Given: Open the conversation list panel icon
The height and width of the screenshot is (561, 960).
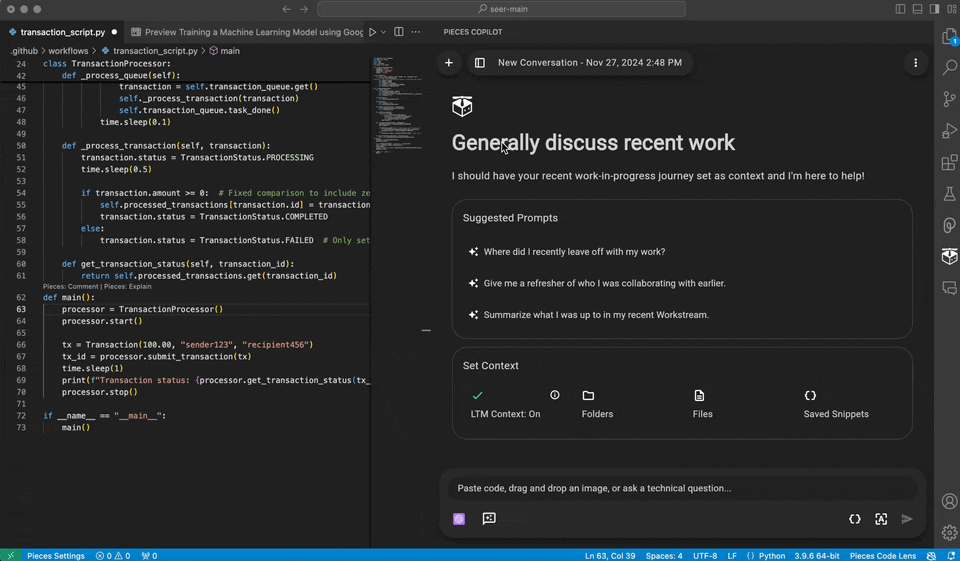Looking at the screenshot, I should (480, 62).
